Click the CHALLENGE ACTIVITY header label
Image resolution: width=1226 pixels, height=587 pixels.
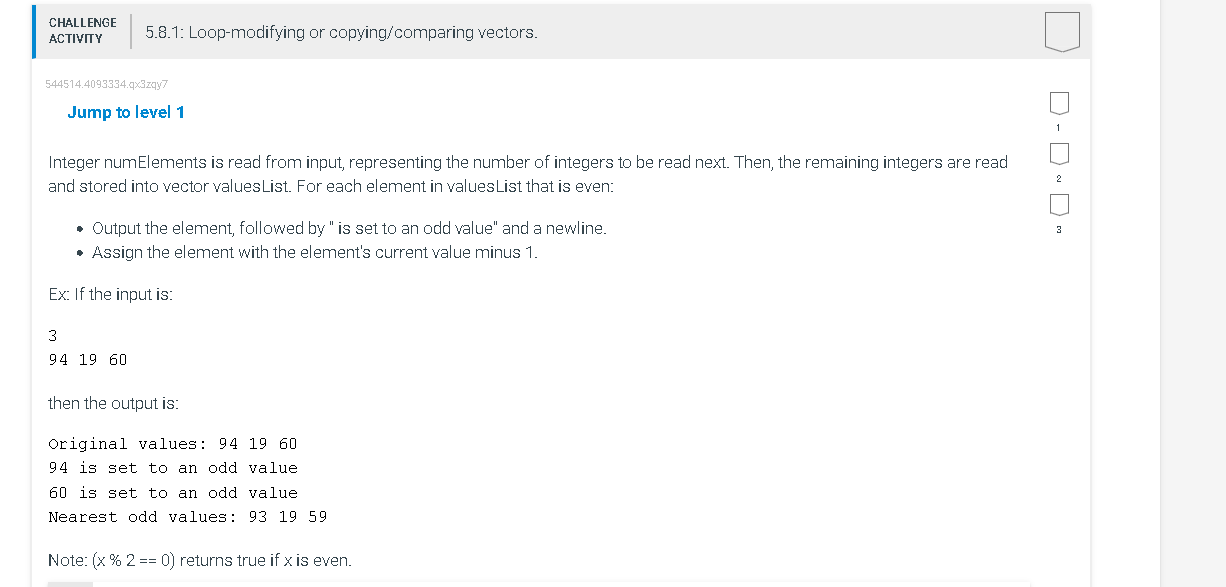click(x=82, y=30)
